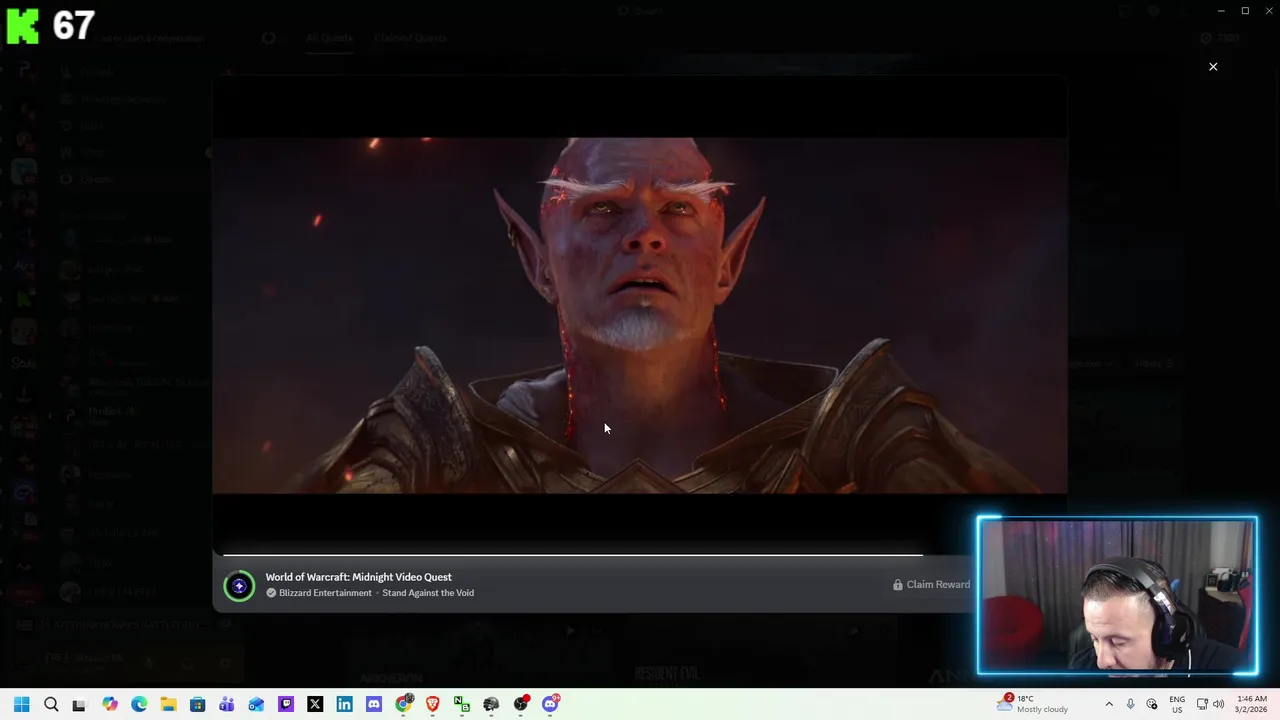Viewport: 1280px width, 720px height.
Task: Open Windows Search from the taskbar
Action: (51, 704)
